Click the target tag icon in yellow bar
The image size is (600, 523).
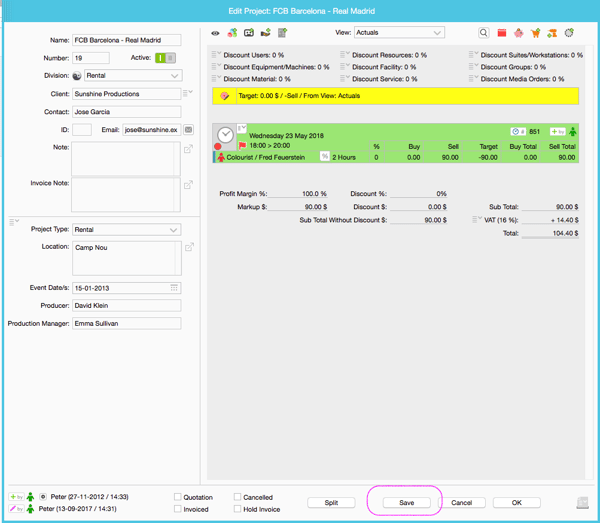coord(225,96)
